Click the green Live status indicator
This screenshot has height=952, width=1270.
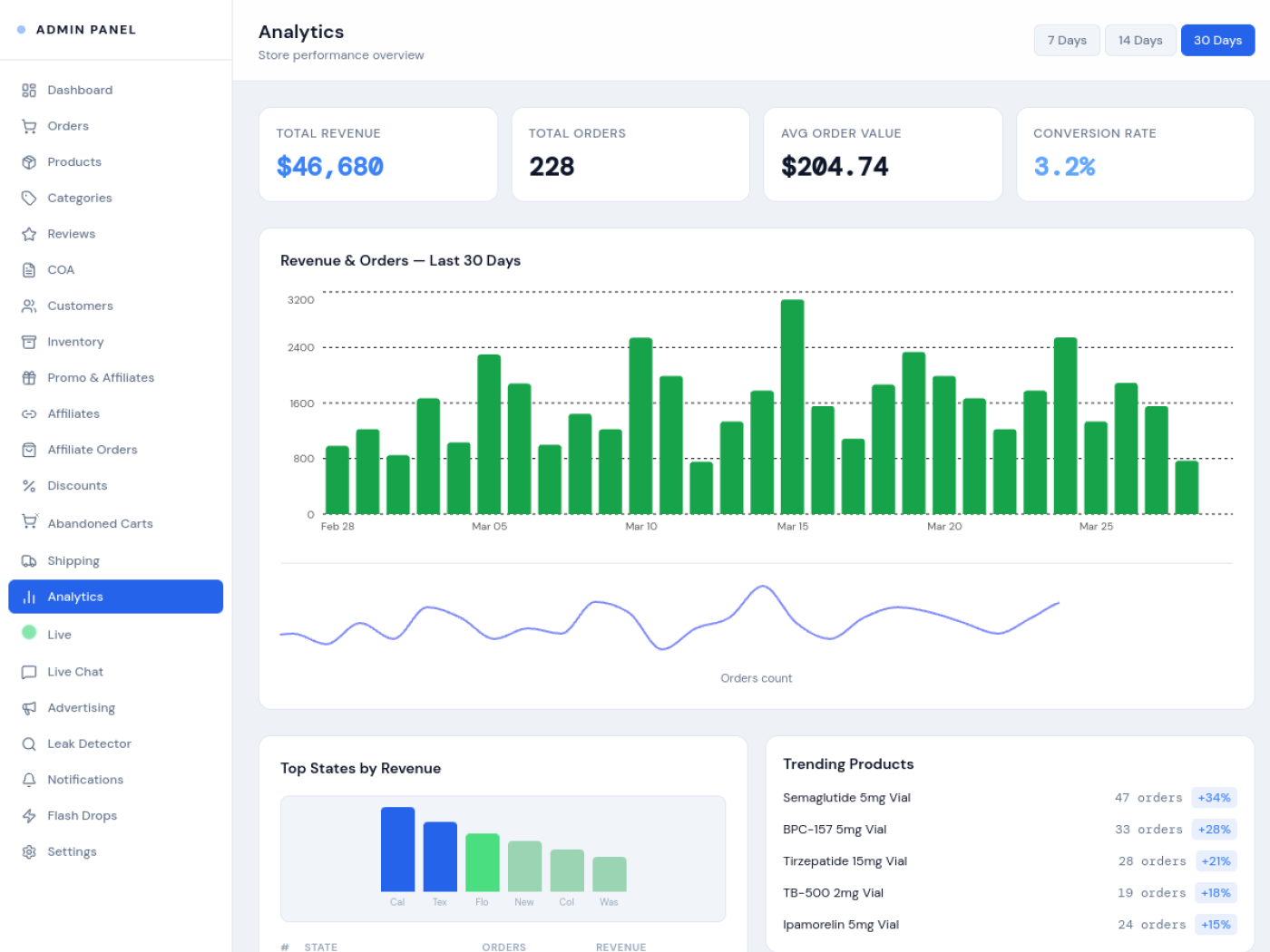tap(29, 634)
